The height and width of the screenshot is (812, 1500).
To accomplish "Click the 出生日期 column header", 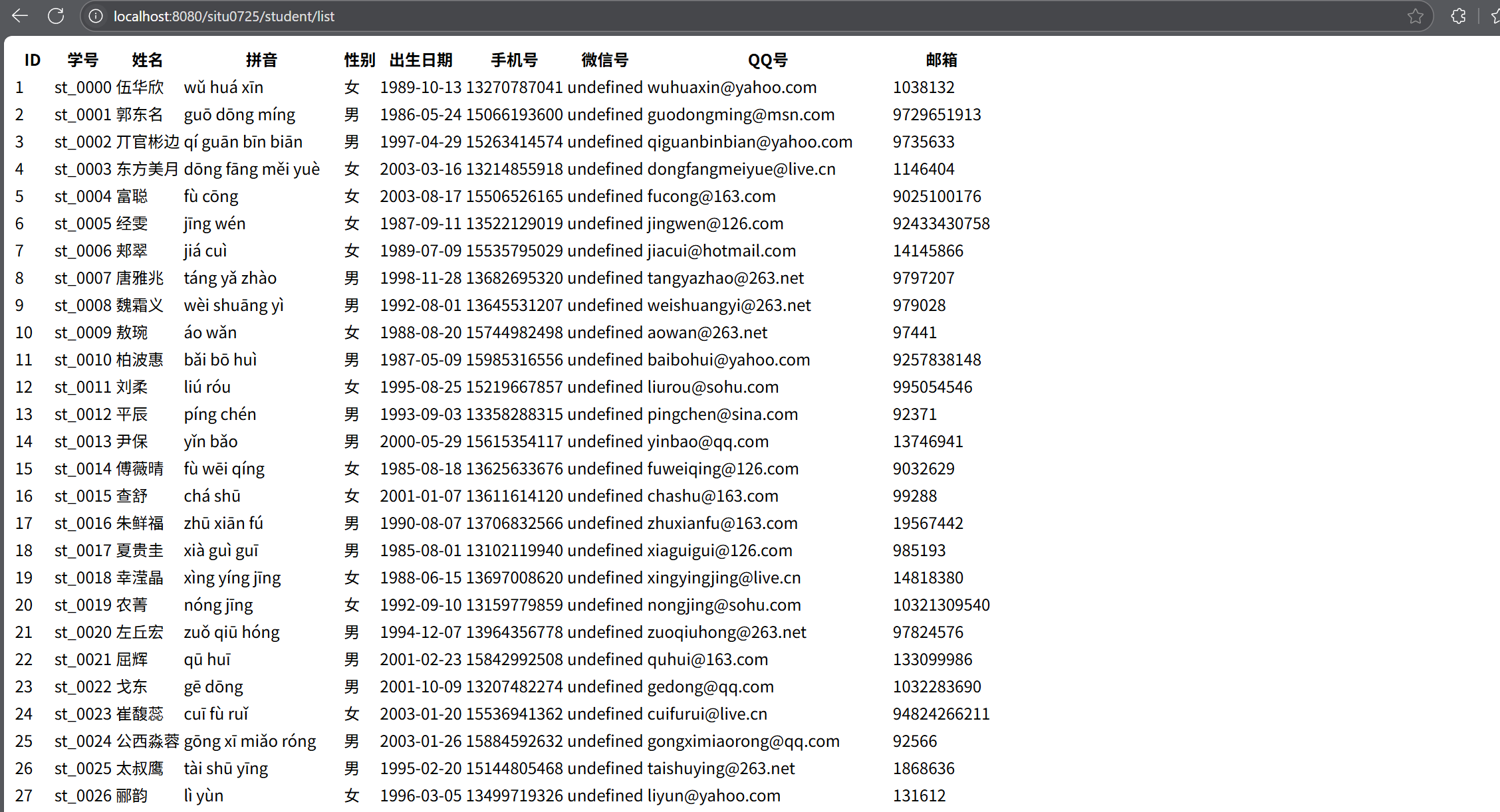I will click(422, 60).
